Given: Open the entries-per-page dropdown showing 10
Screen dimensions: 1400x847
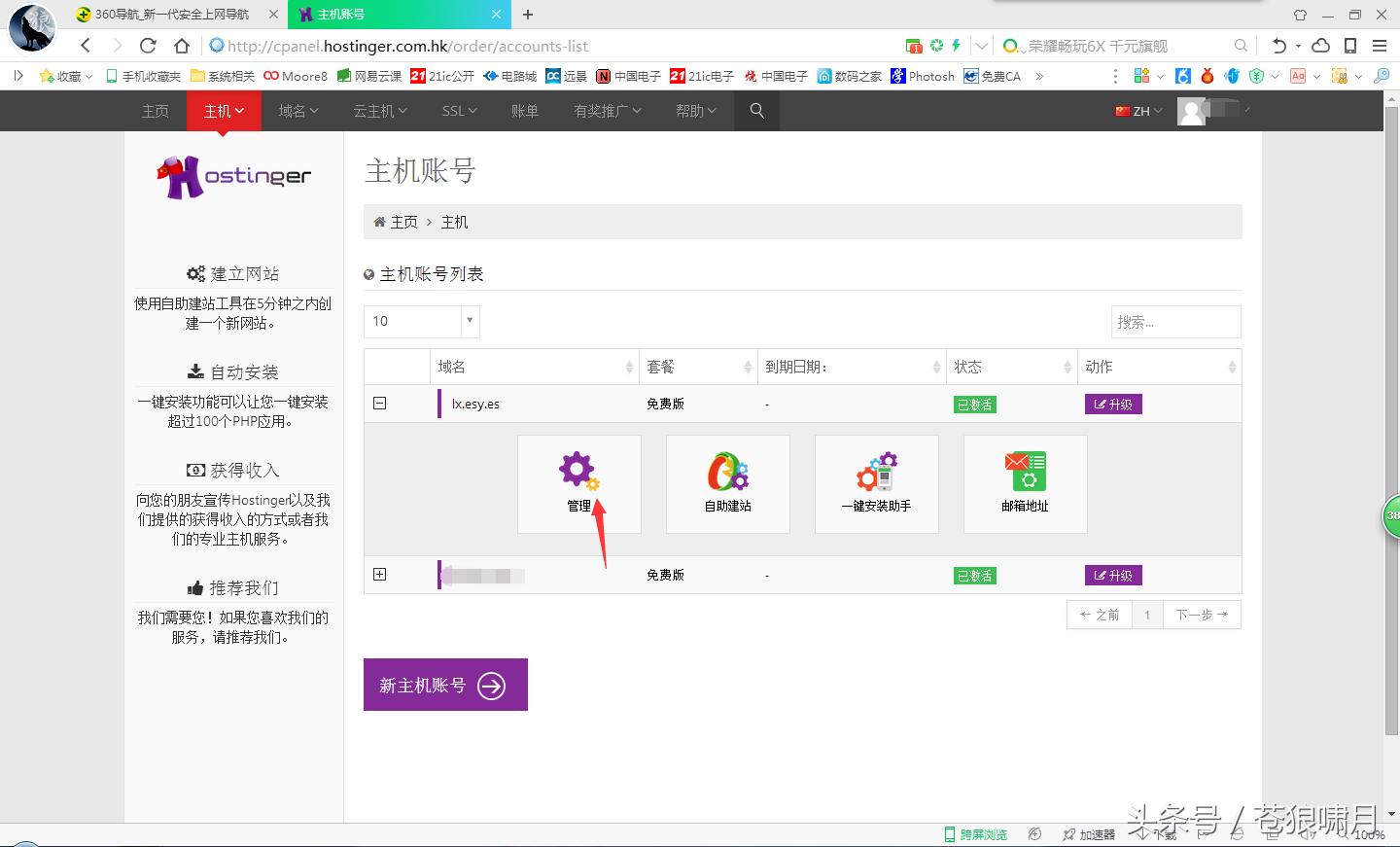Looking at the screenshot, I should [x=421, y=321].
